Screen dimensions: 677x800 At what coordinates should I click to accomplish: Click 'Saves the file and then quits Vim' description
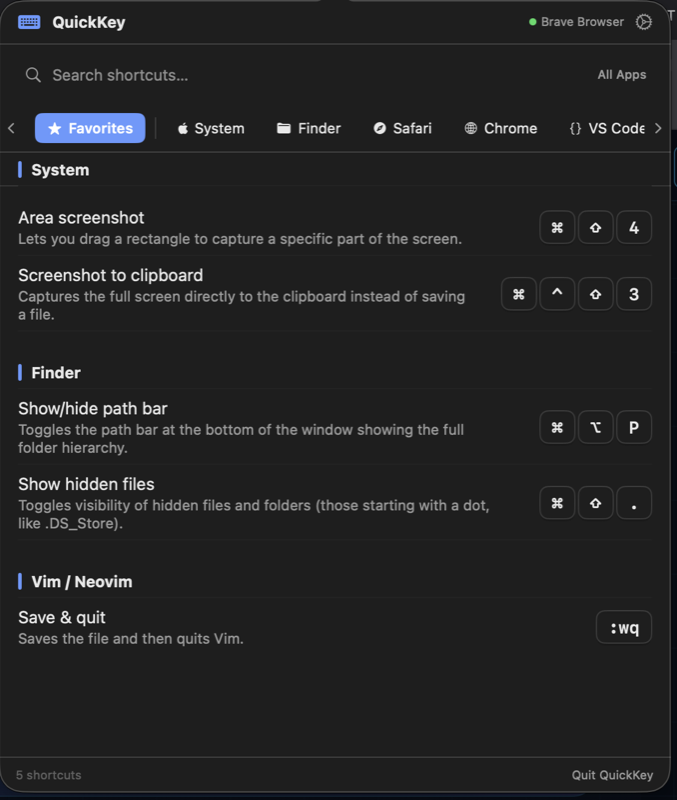pos(131,639)
